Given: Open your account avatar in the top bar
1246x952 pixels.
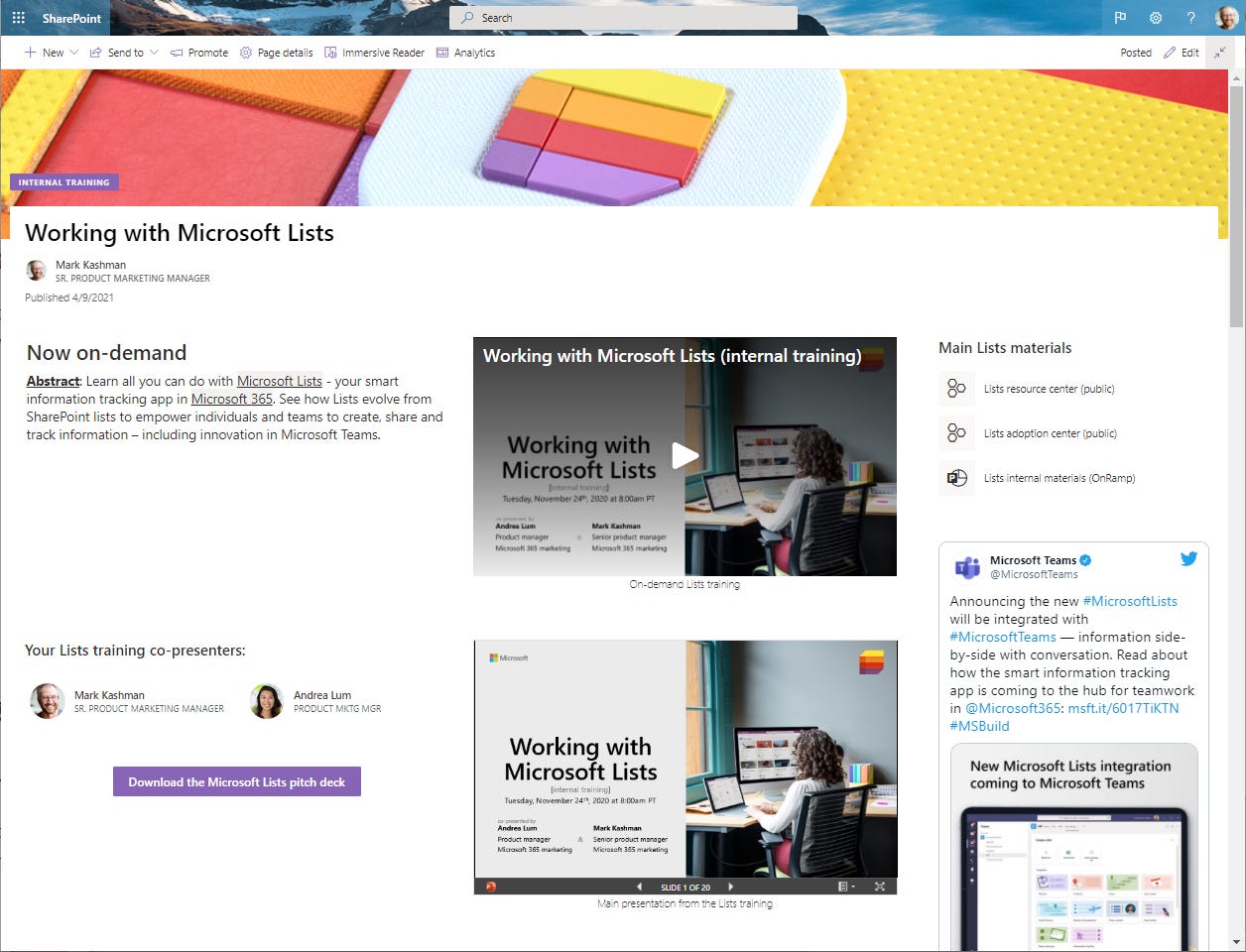Looking at the screenshot, I should pos(1226,17).
